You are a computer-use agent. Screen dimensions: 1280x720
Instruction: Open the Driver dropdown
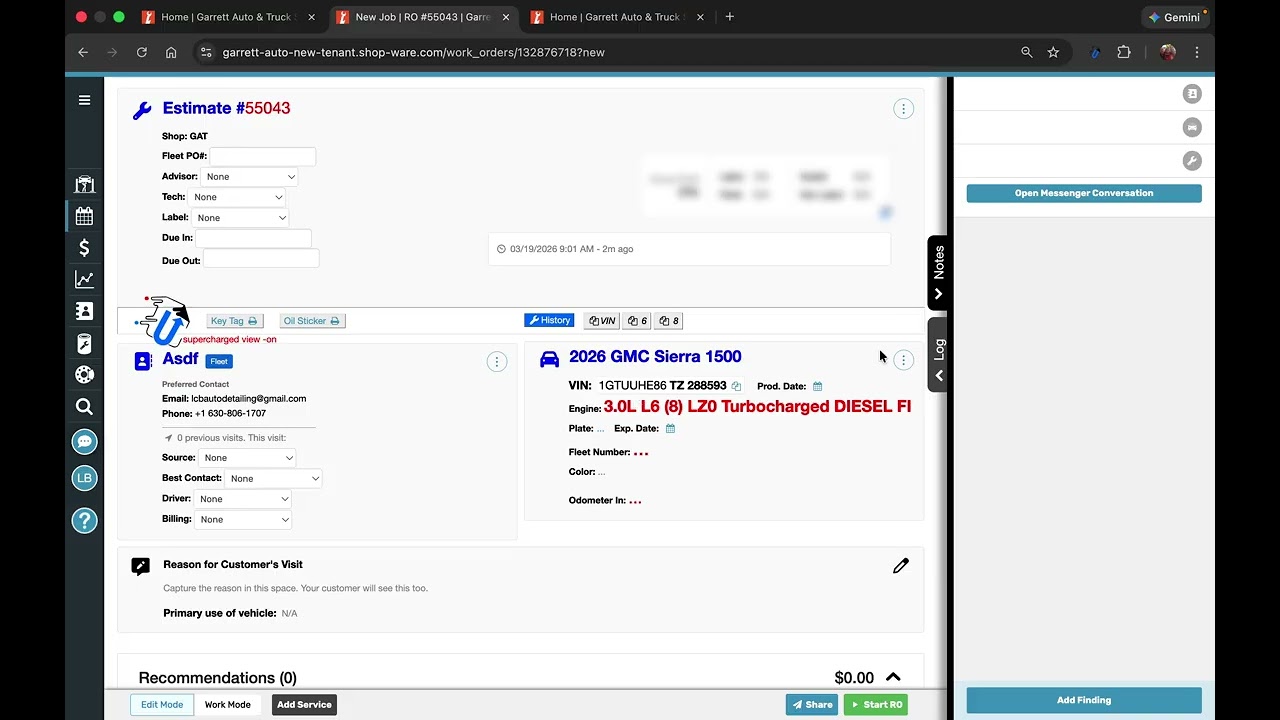point(243,499)
